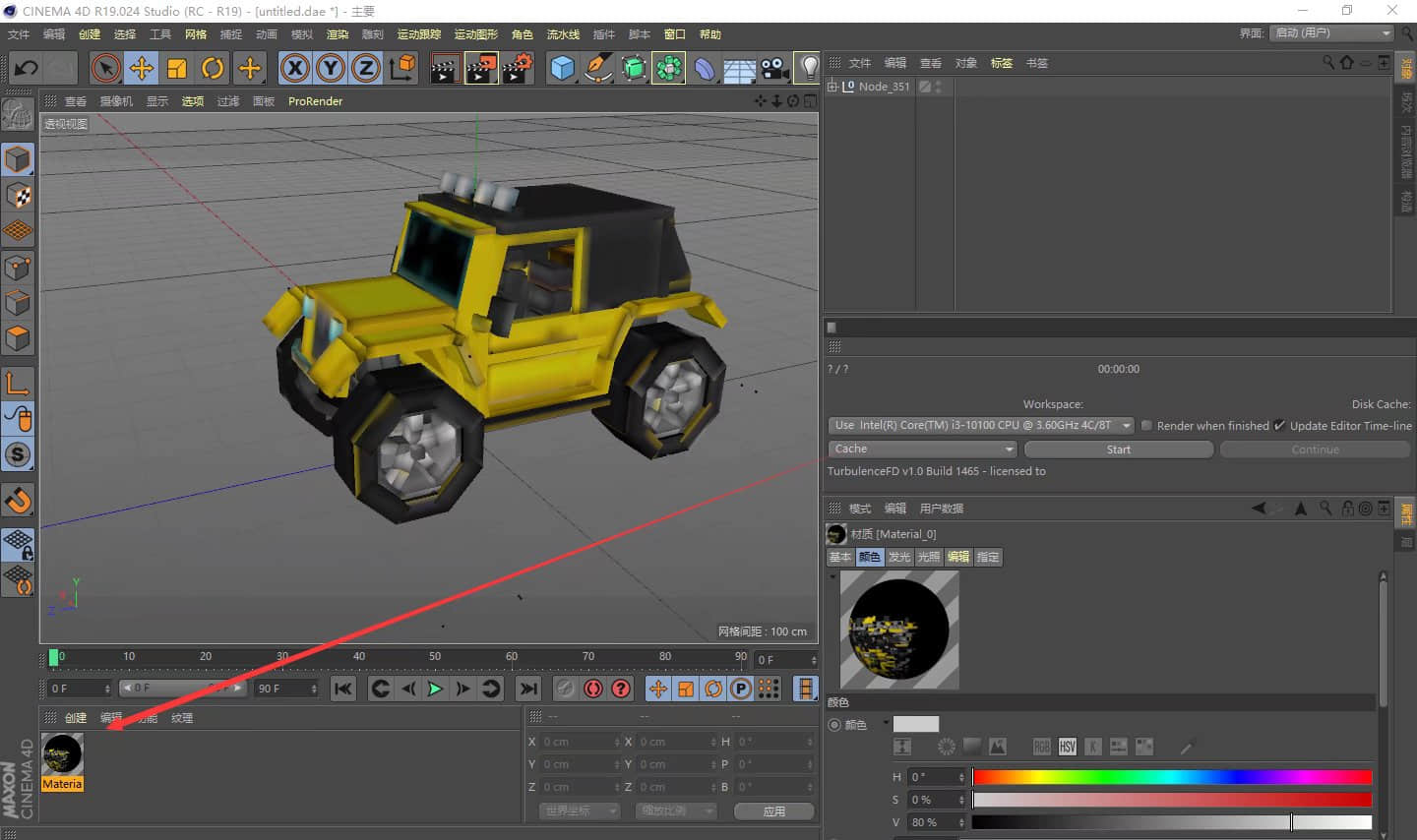Switch color mode to RGB
This screenshot has height=840, width=1417.
(x=1042, y=748)
